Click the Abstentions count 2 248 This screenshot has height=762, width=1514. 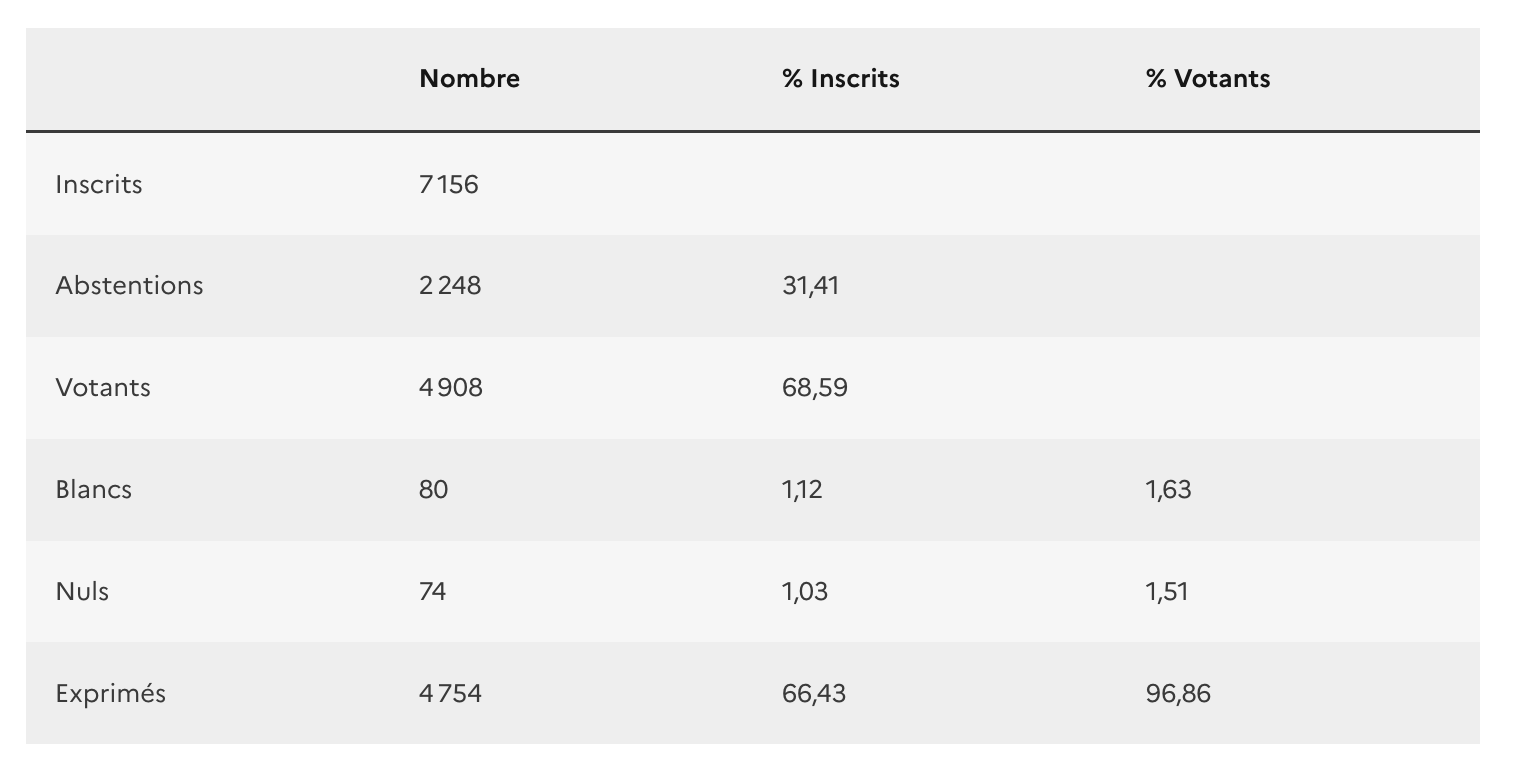coord(450,286)
